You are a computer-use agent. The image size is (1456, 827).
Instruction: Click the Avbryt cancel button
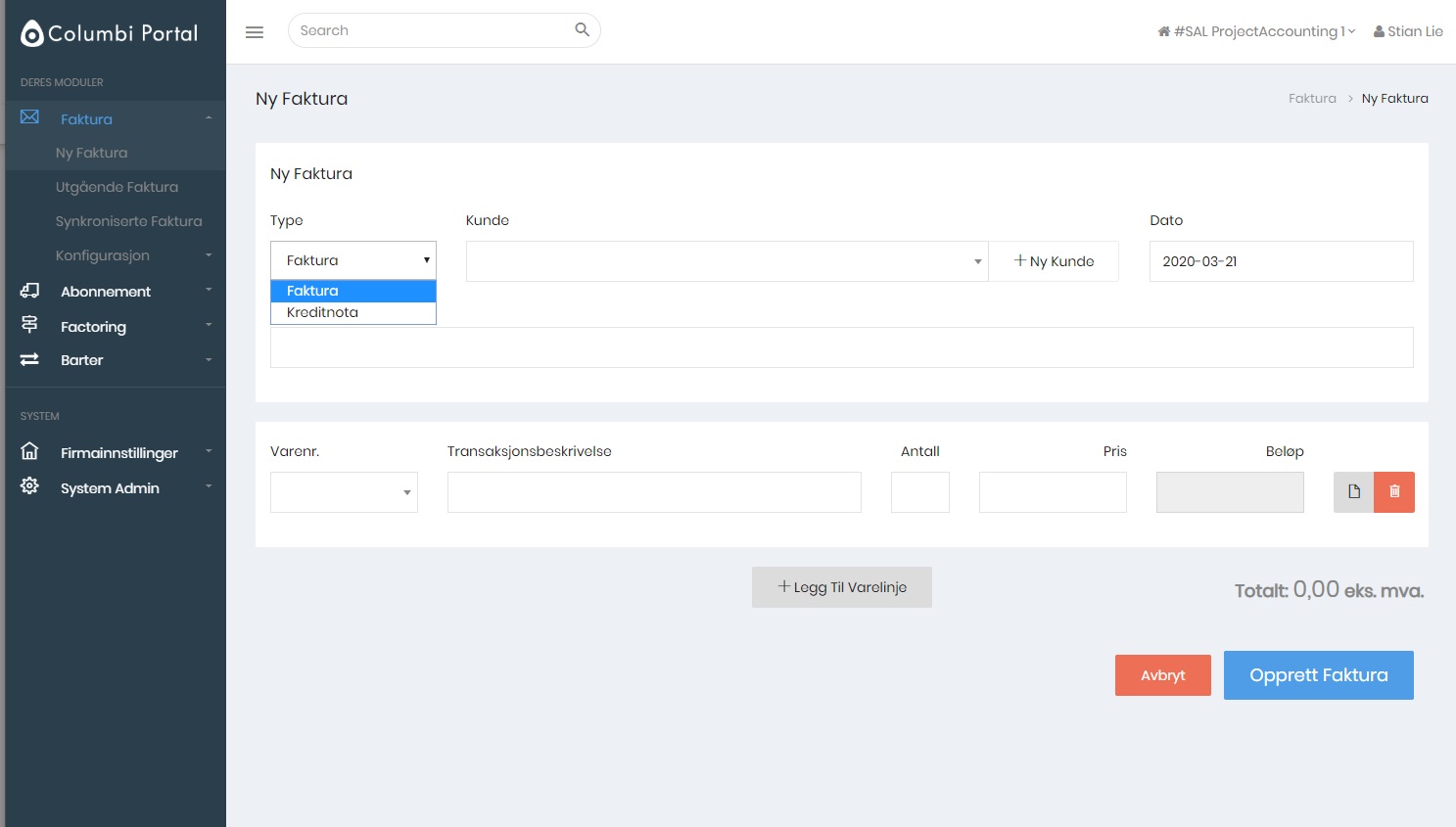(1163, 675)
